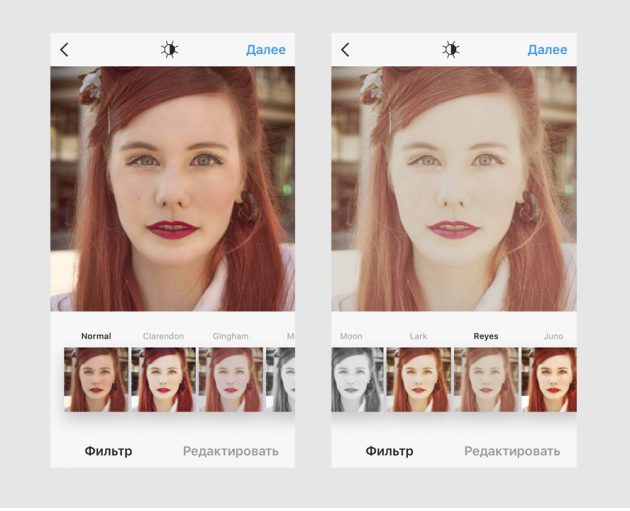630x511 pixels.
Task: Choose the Gingham filter thumbnail
Action: [x=231, y=380]
